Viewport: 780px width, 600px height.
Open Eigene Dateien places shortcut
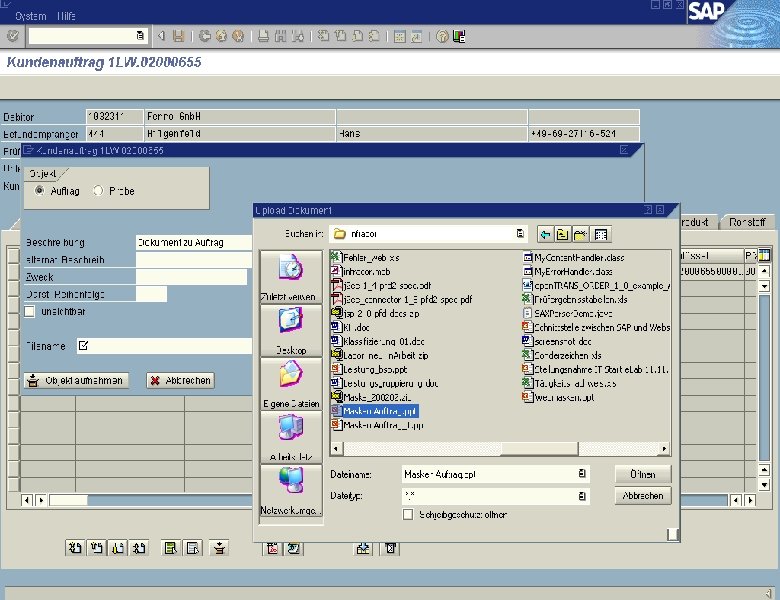click(291, 384)
